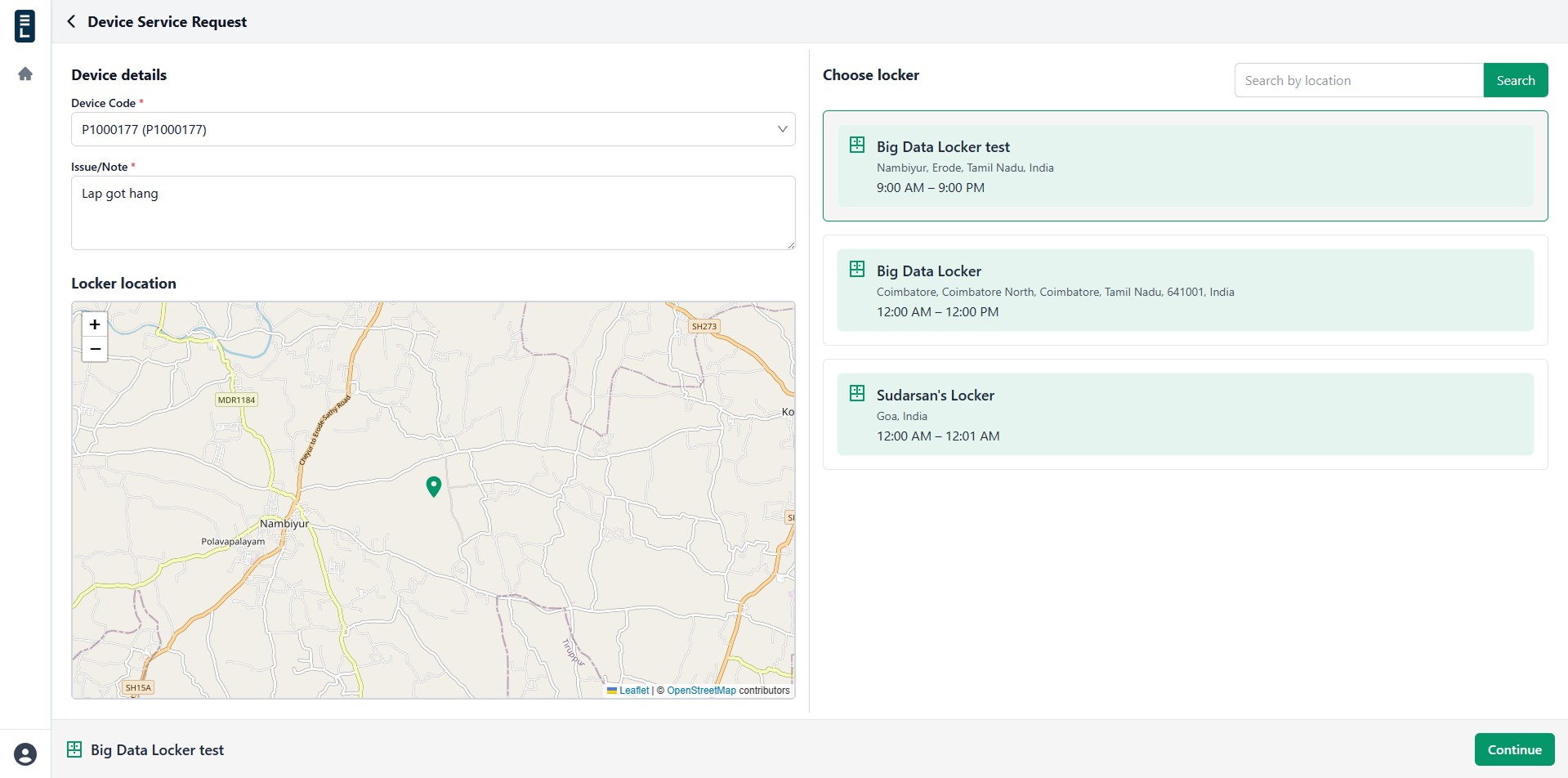Screen dimensions: 1568x778
Task: Focus the Search by location field
Action: [x=1359, y=80]
